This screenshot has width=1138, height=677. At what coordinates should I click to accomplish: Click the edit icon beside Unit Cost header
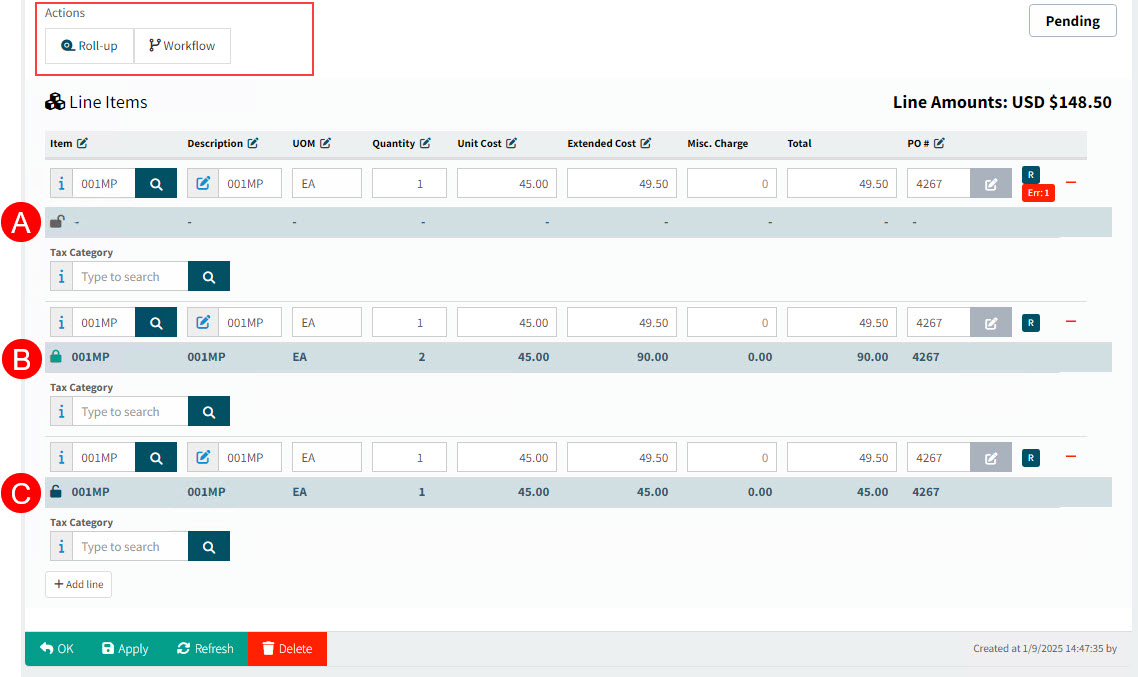point(511,144)
